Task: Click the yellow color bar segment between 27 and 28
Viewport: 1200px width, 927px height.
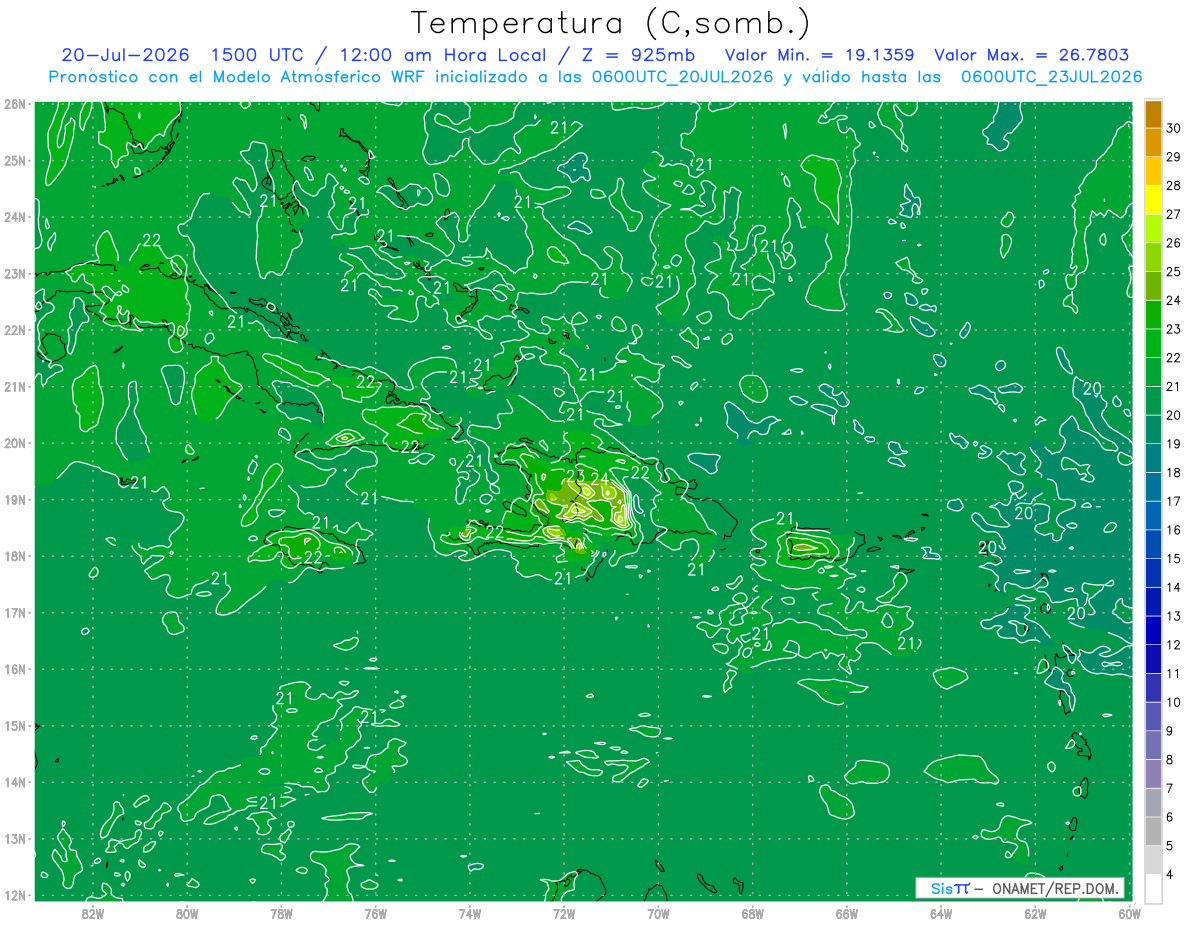Action: tap(1153, 200)
